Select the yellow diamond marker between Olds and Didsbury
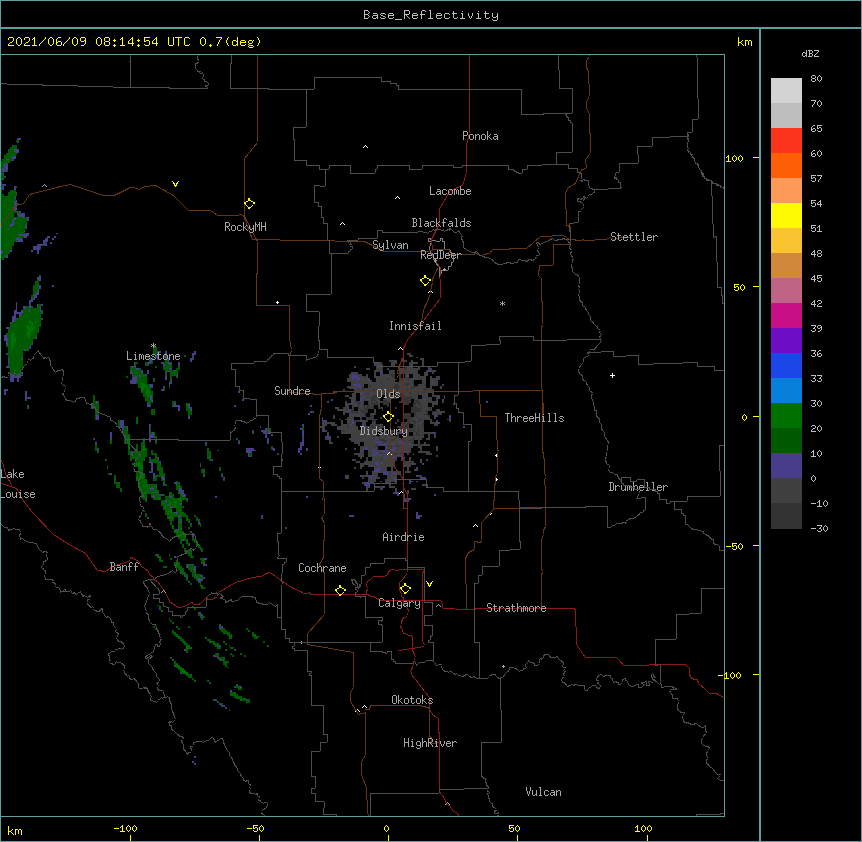This screenshot has height=842, width=862. click(x=388, y=417)
